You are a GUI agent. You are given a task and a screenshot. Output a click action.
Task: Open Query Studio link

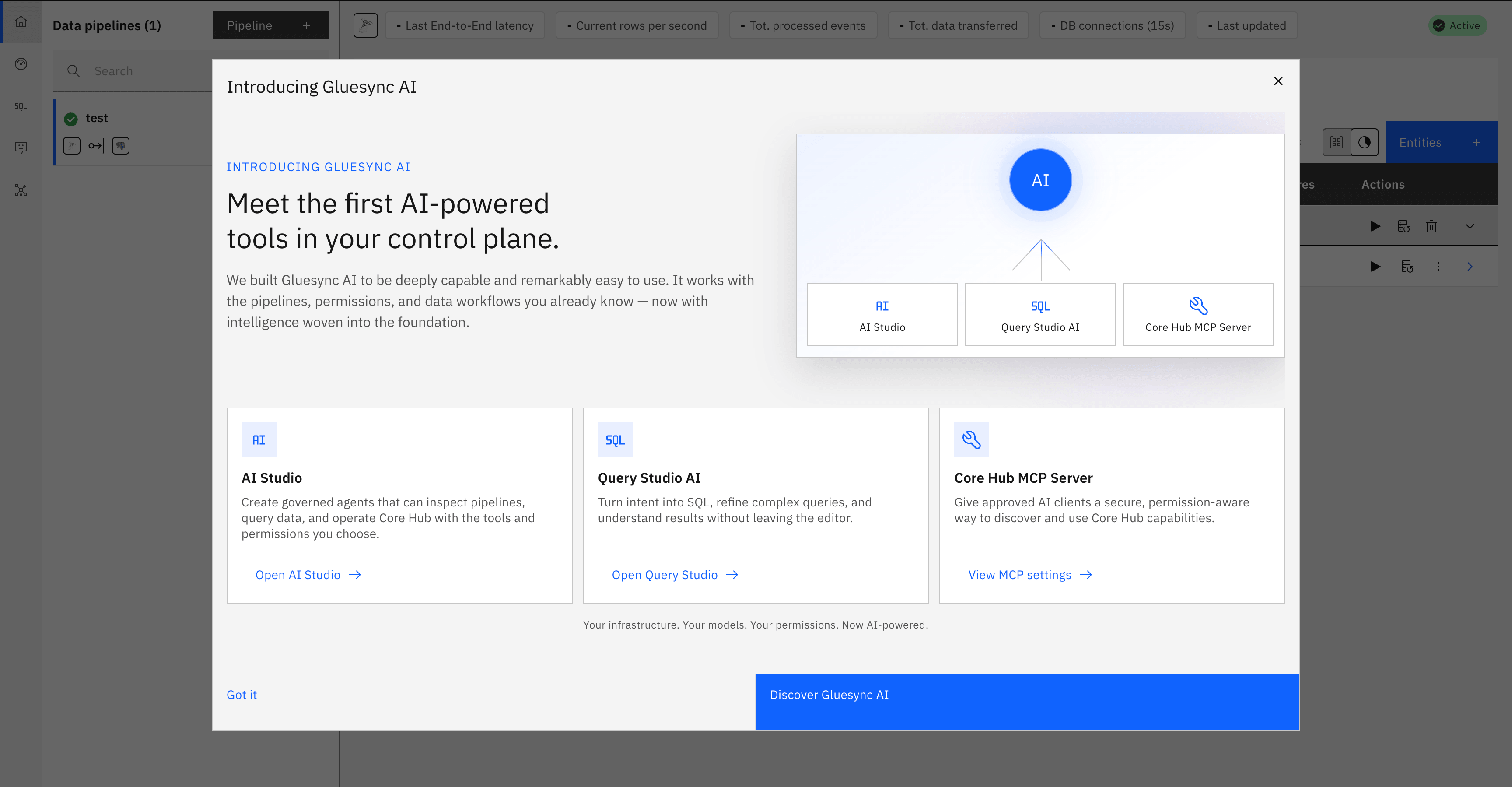[675, 575]
